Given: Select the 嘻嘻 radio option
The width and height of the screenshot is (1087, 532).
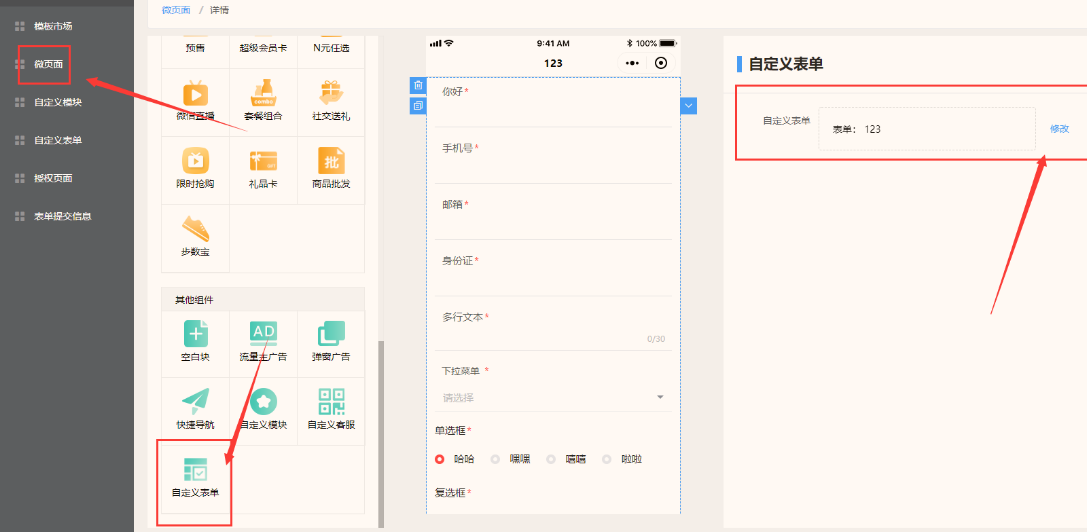Looking at the screenshot, I should tap(551, 459).
